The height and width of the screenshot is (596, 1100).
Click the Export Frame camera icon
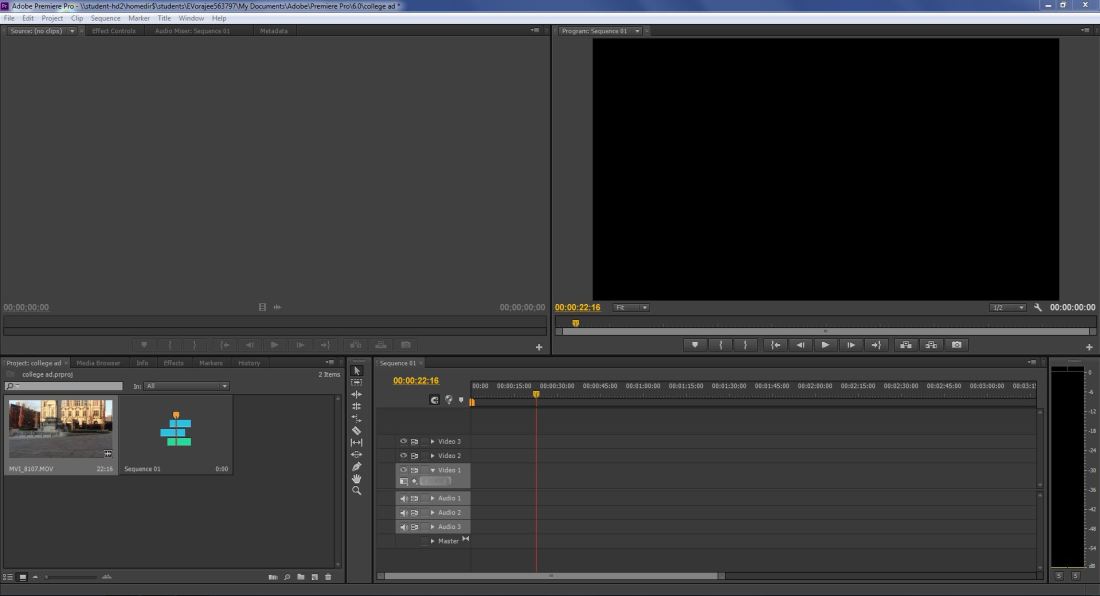point(957,345)
